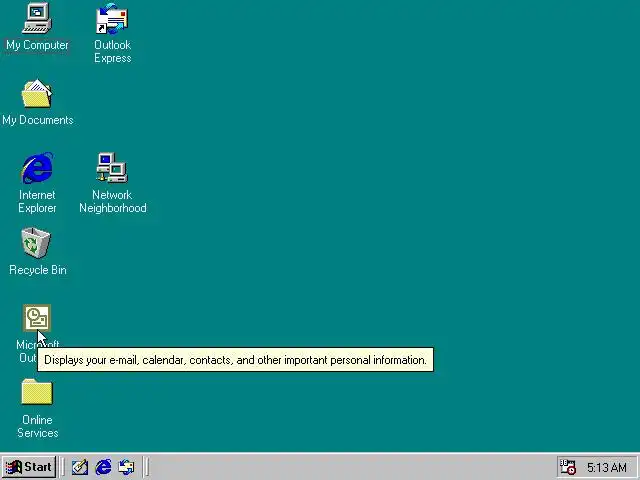Select the Internet Explorer desktop icon
The image size is (640, 480).
[x=37, y=168]
